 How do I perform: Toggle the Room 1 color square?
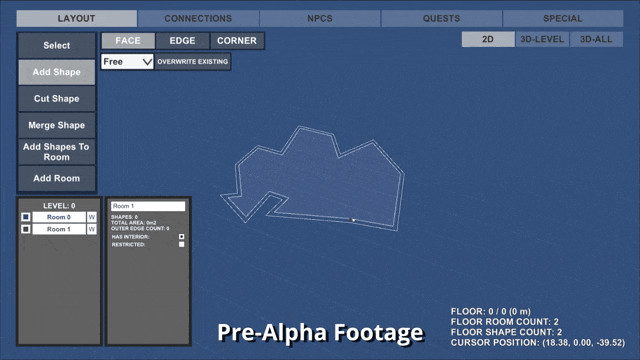(x=26, y=229)
